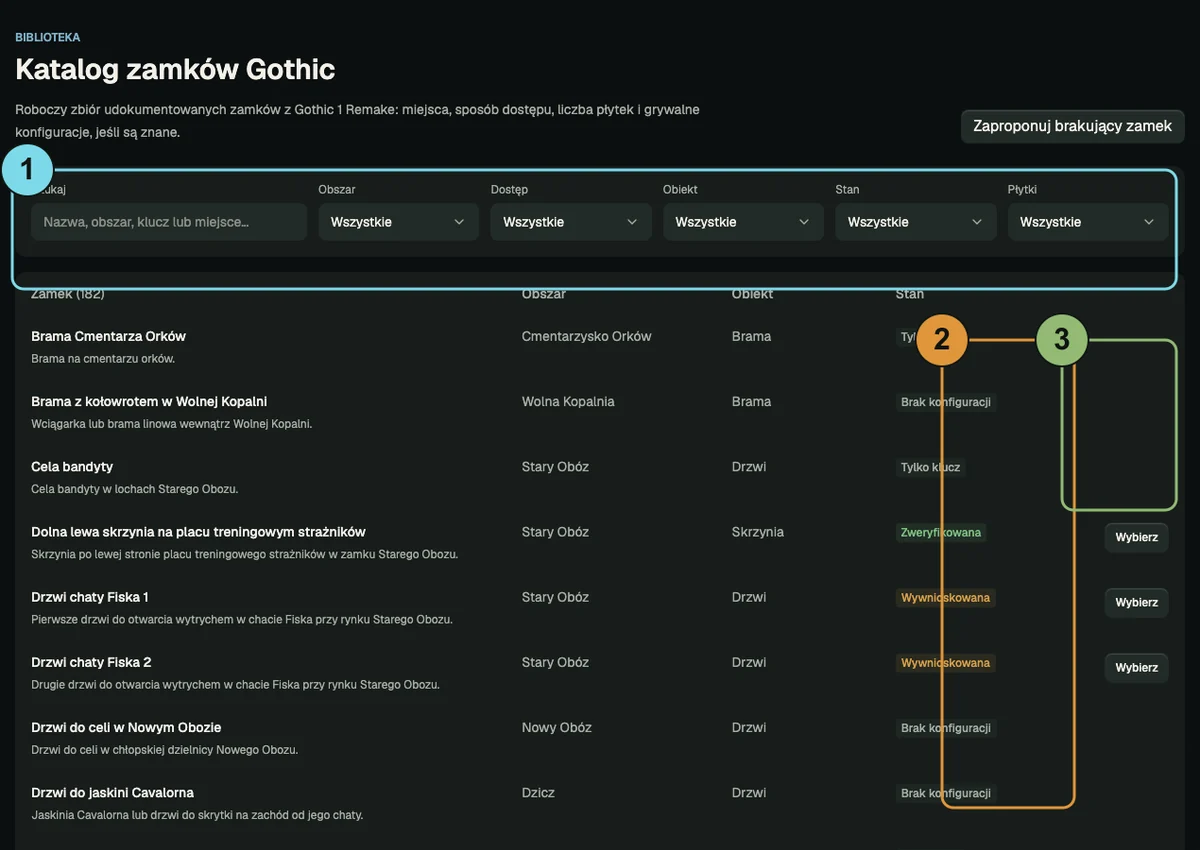
Task: Click Wywnioskowana badge for Drzwi chaty Fiska 1
Action: (945, 598)
